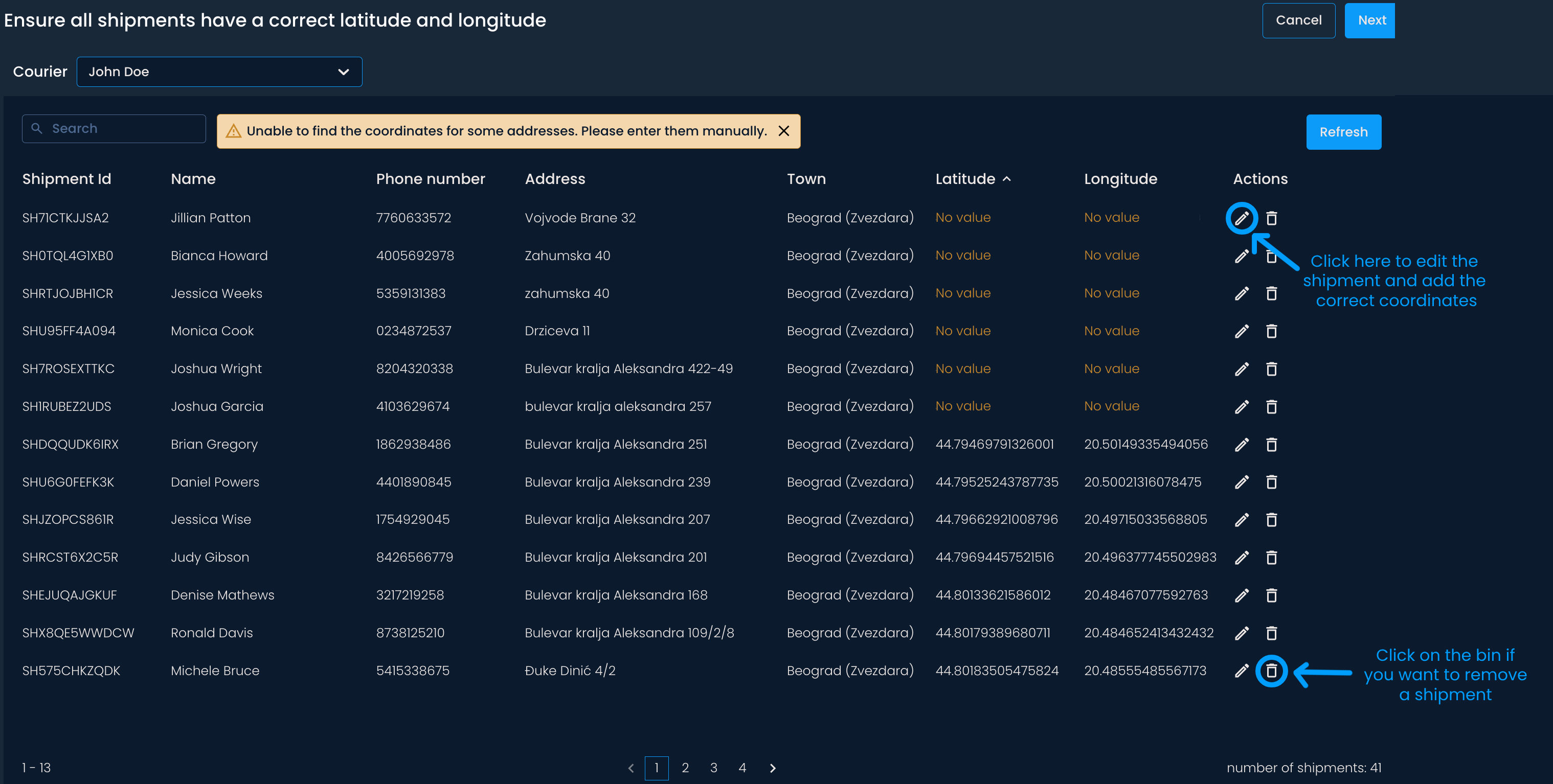
Task: Delete Michele Bruce's shipment with bin icon
Action: point(1271,671)
